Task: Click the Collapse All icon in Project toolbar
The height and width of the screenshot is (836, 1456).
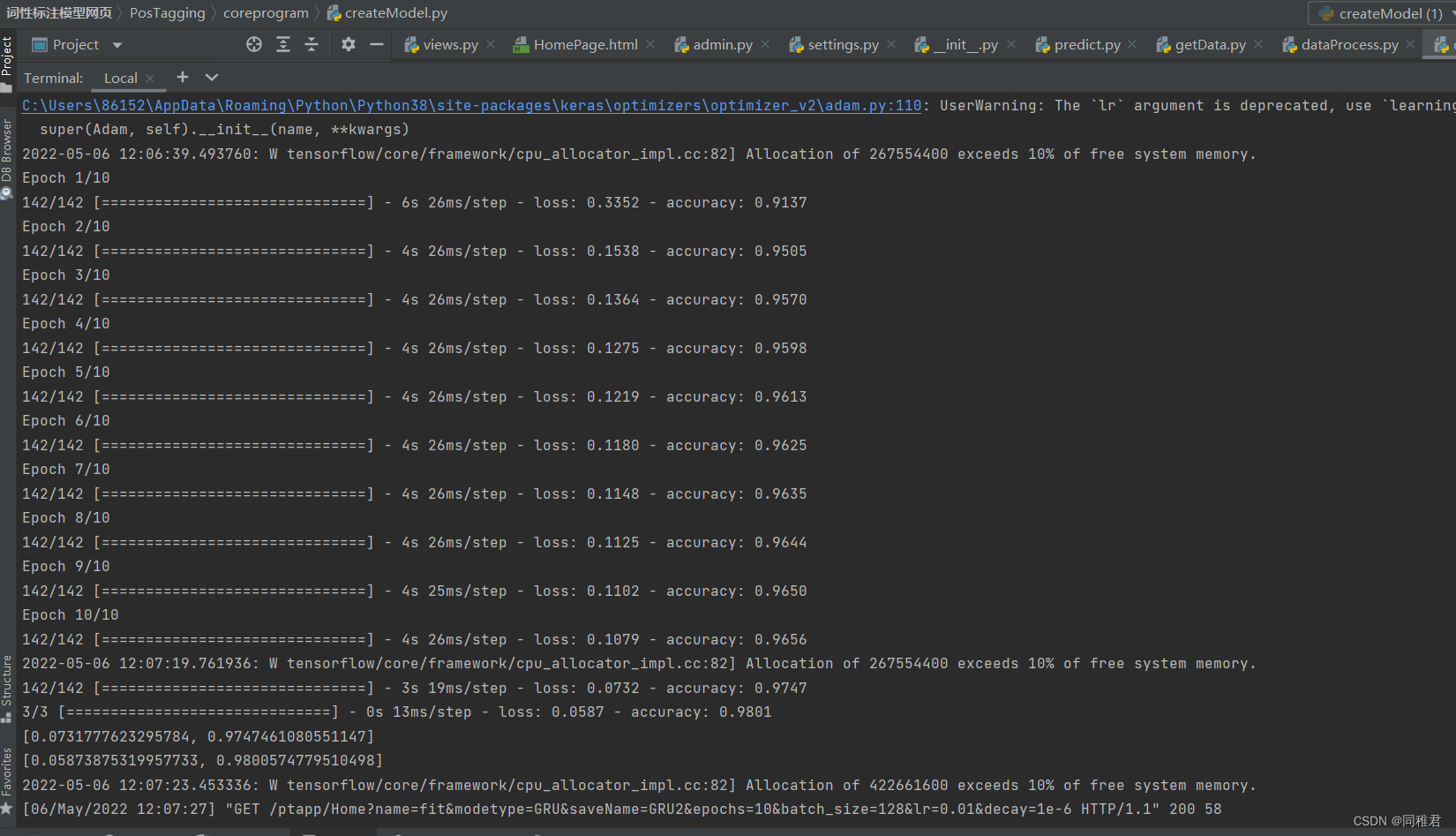Action: 311,44
